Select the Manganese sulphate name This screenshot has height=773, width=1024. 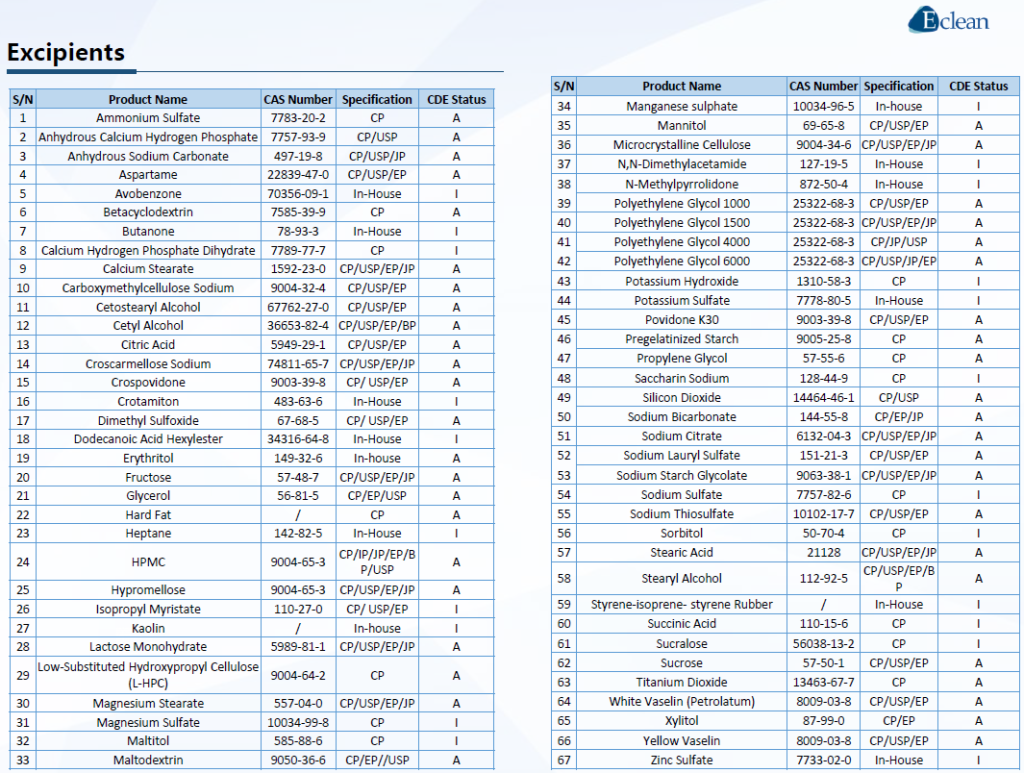(682, 106)
